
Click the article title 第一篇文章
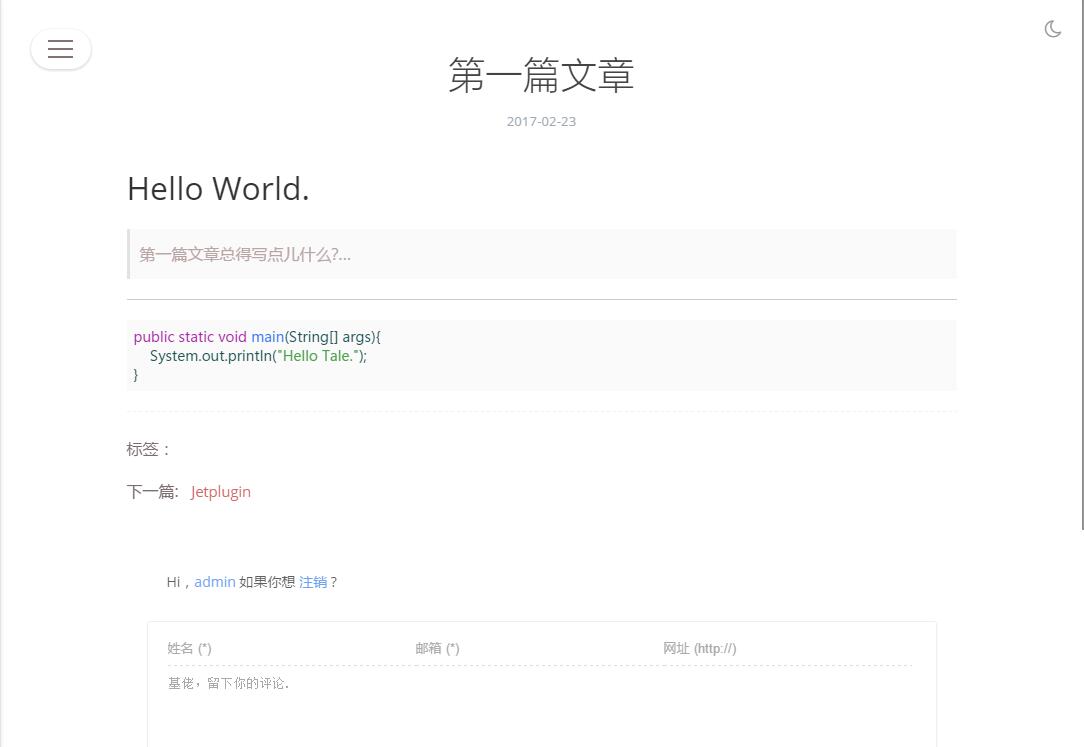[541, 76]
